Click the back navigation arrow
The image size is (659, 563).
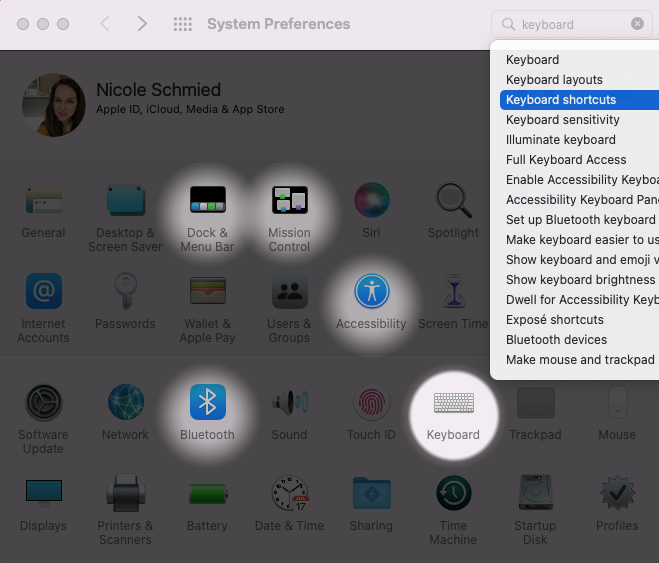click(x=105, y=24)
